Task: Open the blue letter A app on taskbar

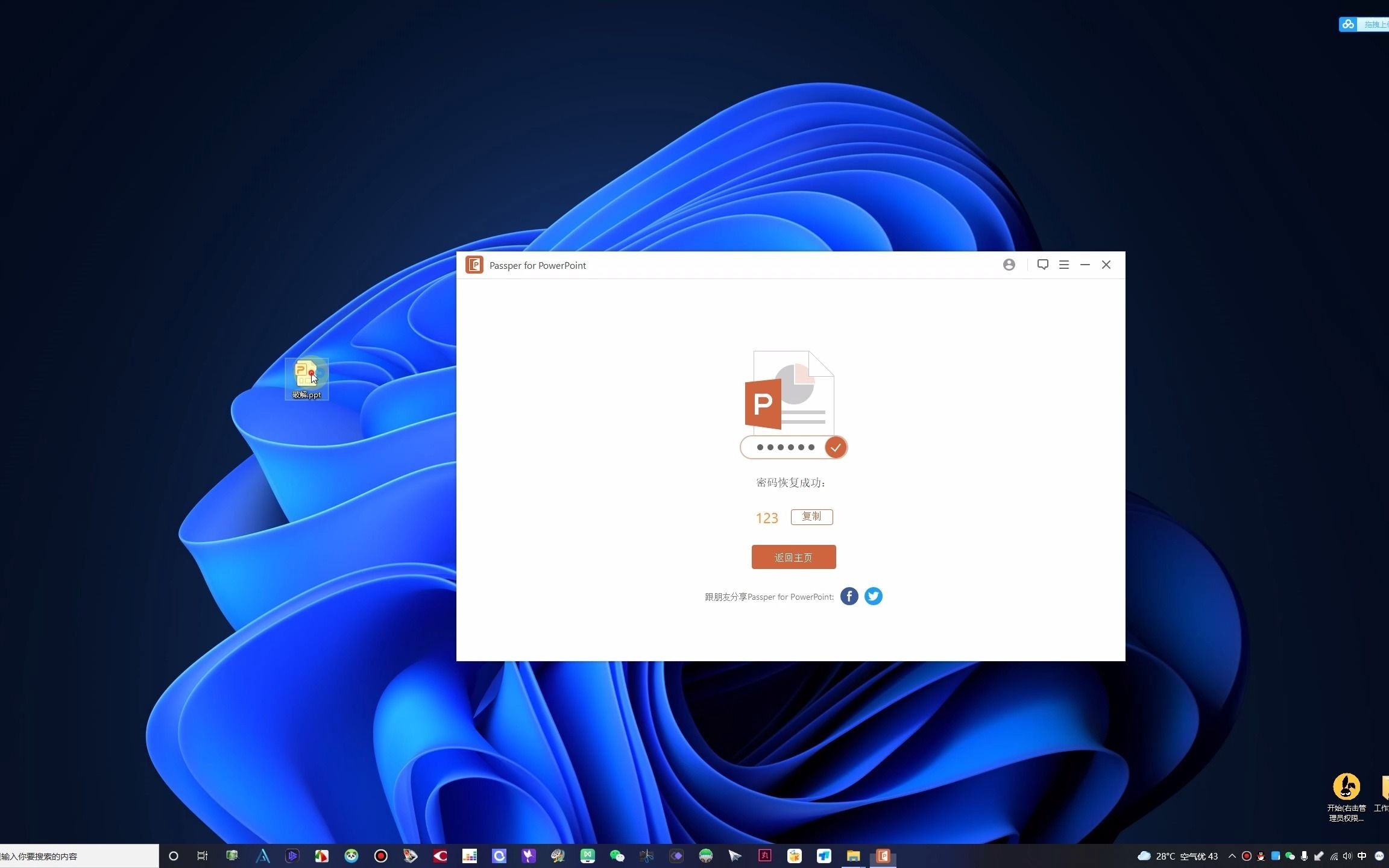Action: pos(262,856)
